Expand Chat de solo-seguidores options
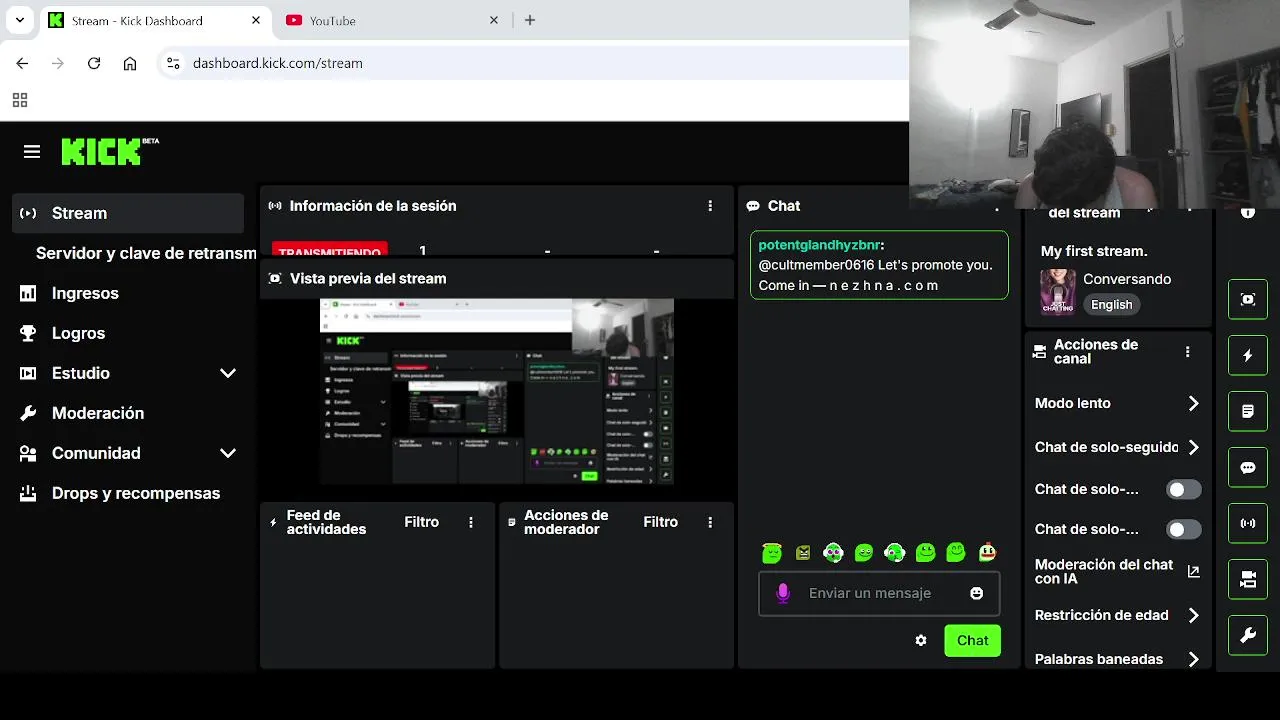 coord(1193,447)
